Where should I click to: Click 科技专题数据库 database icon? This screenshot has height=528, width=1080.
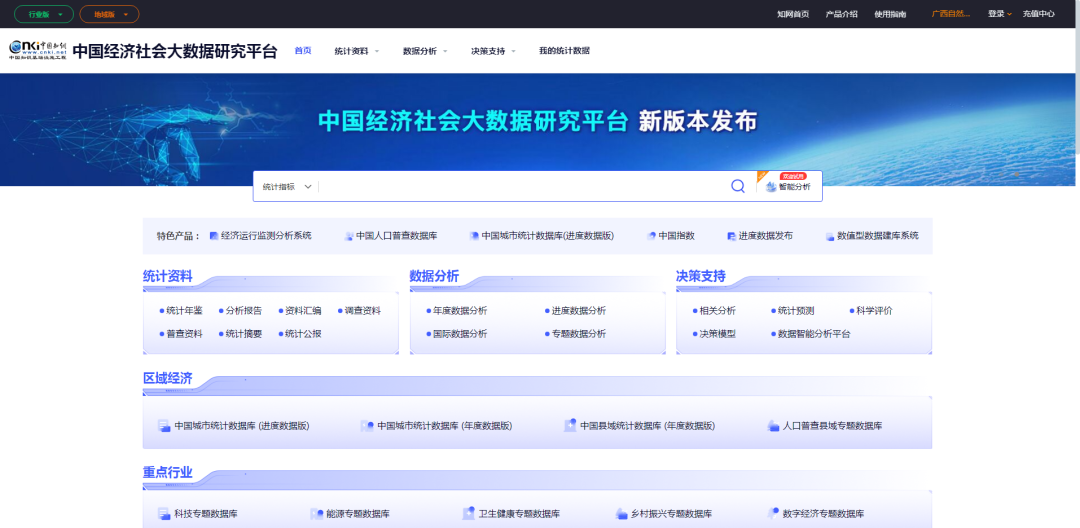tap(165, 514)
